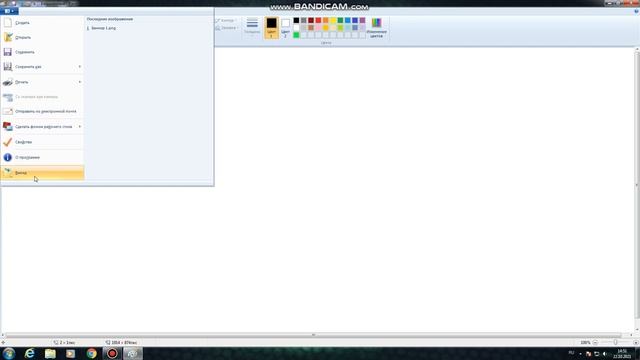
Task: Click Set as desktop background item
Action: click(x=39, y=127)
